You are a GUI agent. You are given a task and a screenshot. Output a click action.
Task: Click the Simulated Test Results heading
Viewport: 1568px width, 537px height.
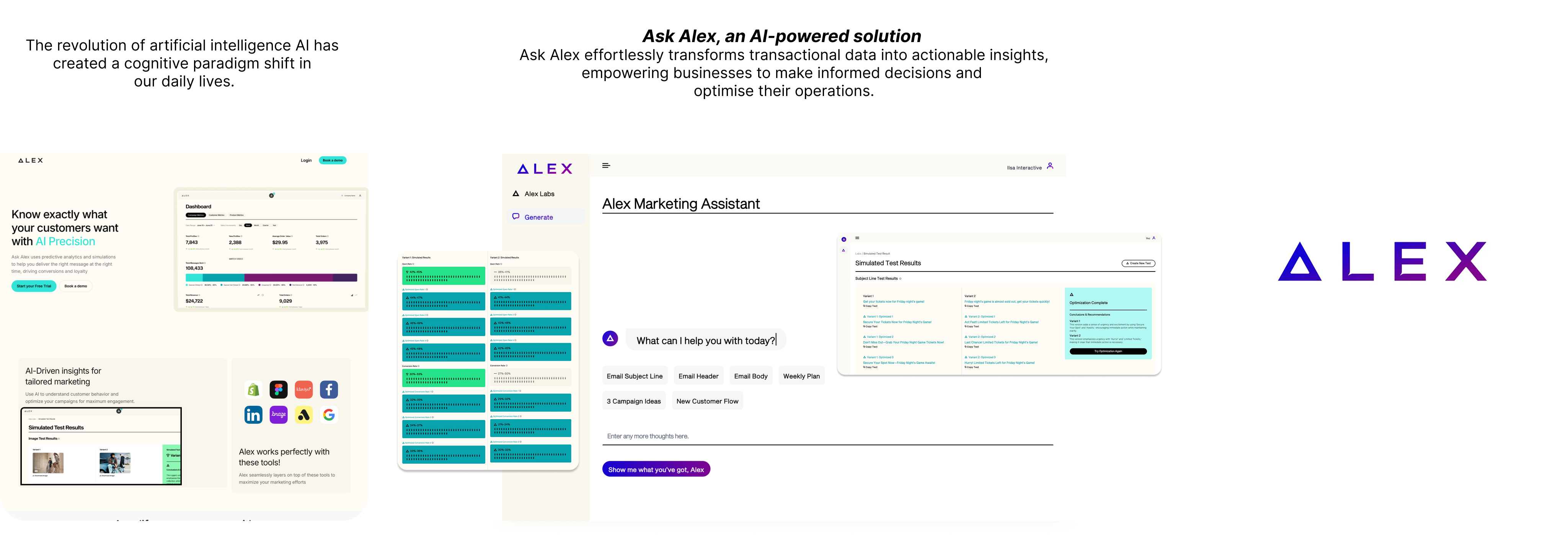click(888, 263)
